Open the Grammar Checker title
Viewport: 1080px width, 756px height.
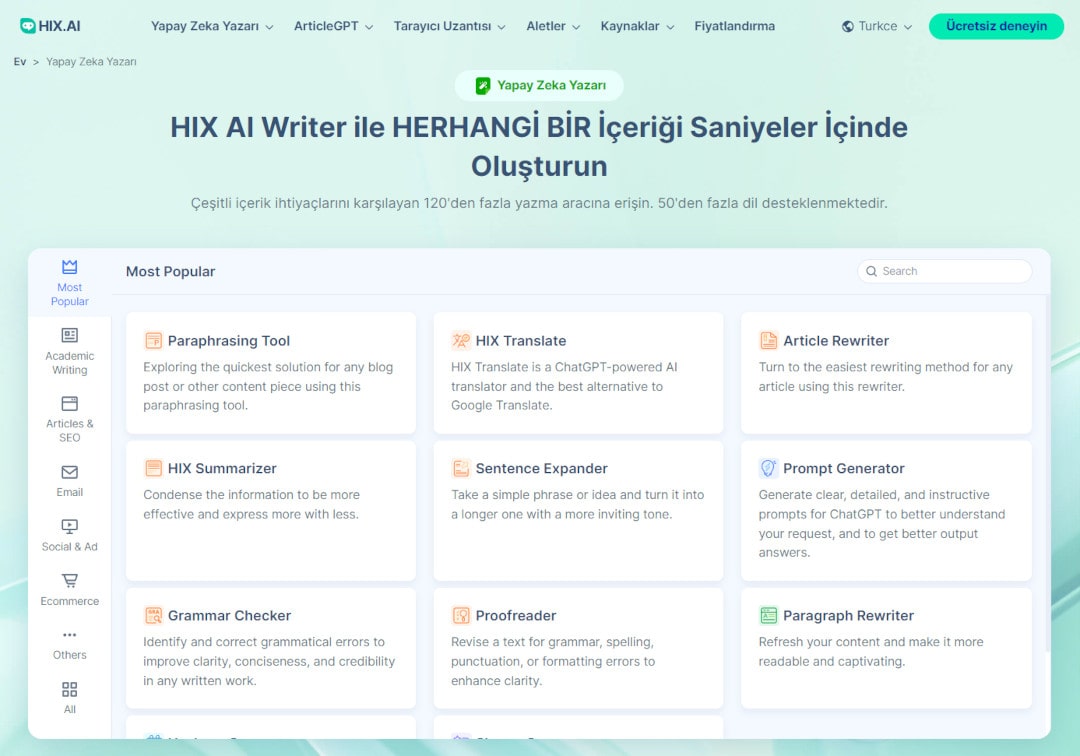[229, 616]
